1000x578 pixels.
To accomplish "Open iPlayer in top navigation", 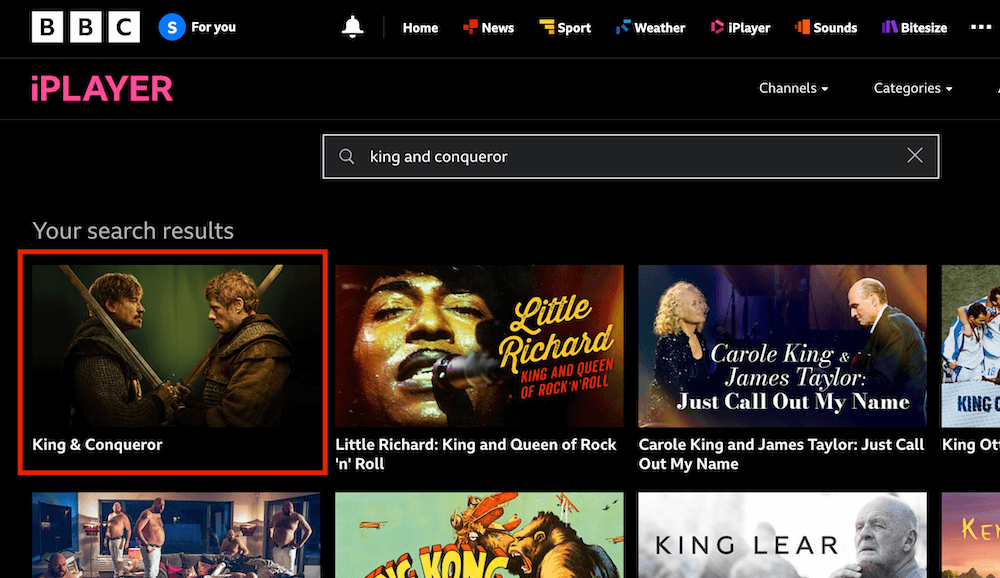I will (749, 28).
